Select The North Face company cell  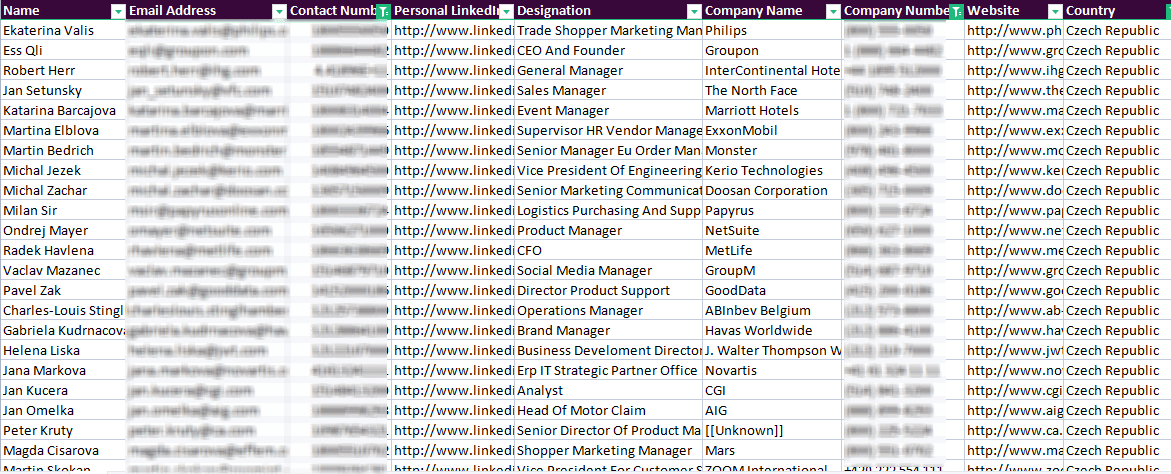tap(772, 90)
